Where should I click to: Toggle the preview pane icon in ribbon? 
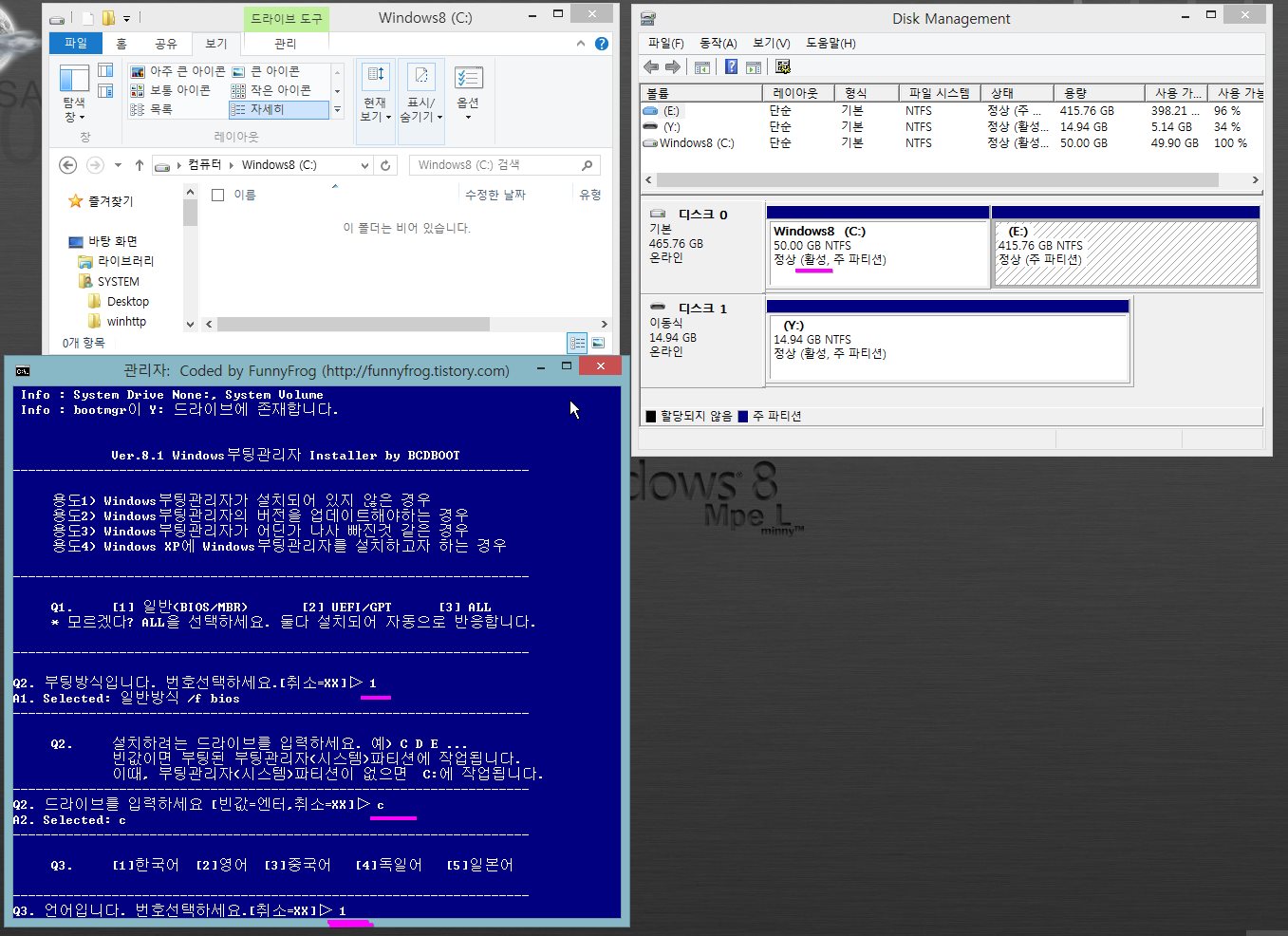105,71
